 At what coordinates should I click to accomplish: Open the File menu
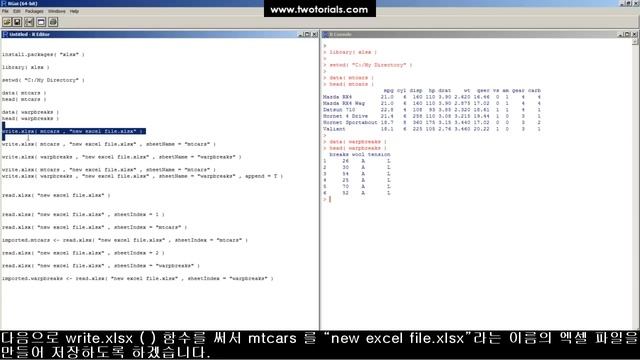pos(5,11)
